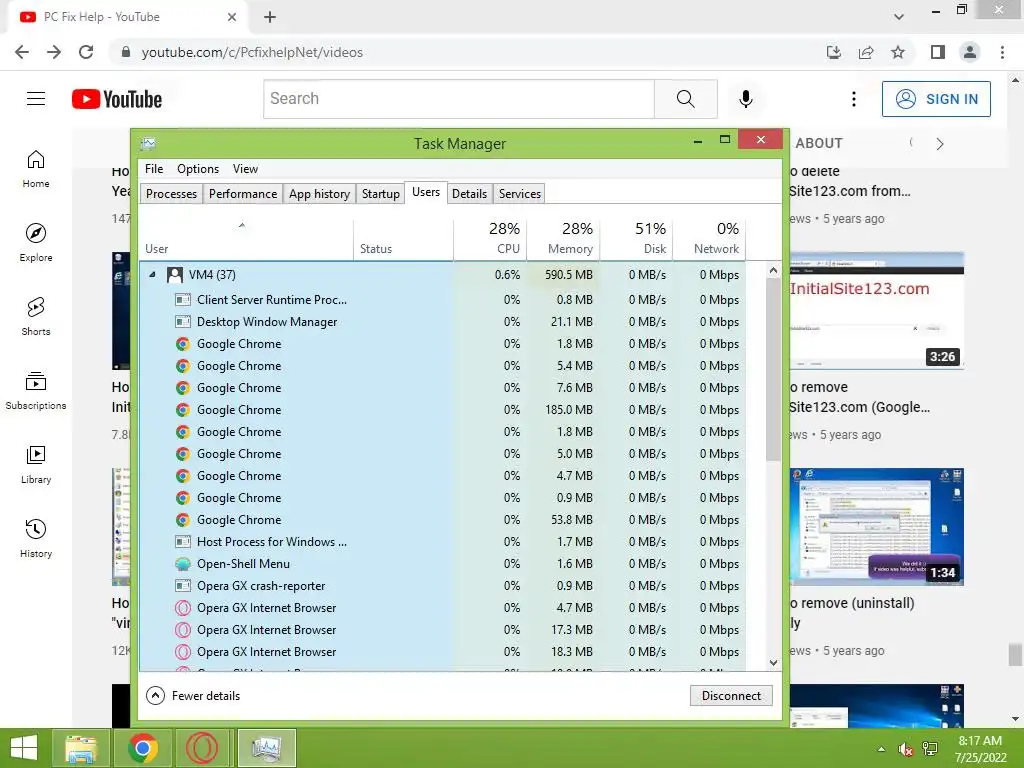Open Shorts in YouTube sidebar
The width and height of the screenshot is (1024, 768).
tap(36, 317)
